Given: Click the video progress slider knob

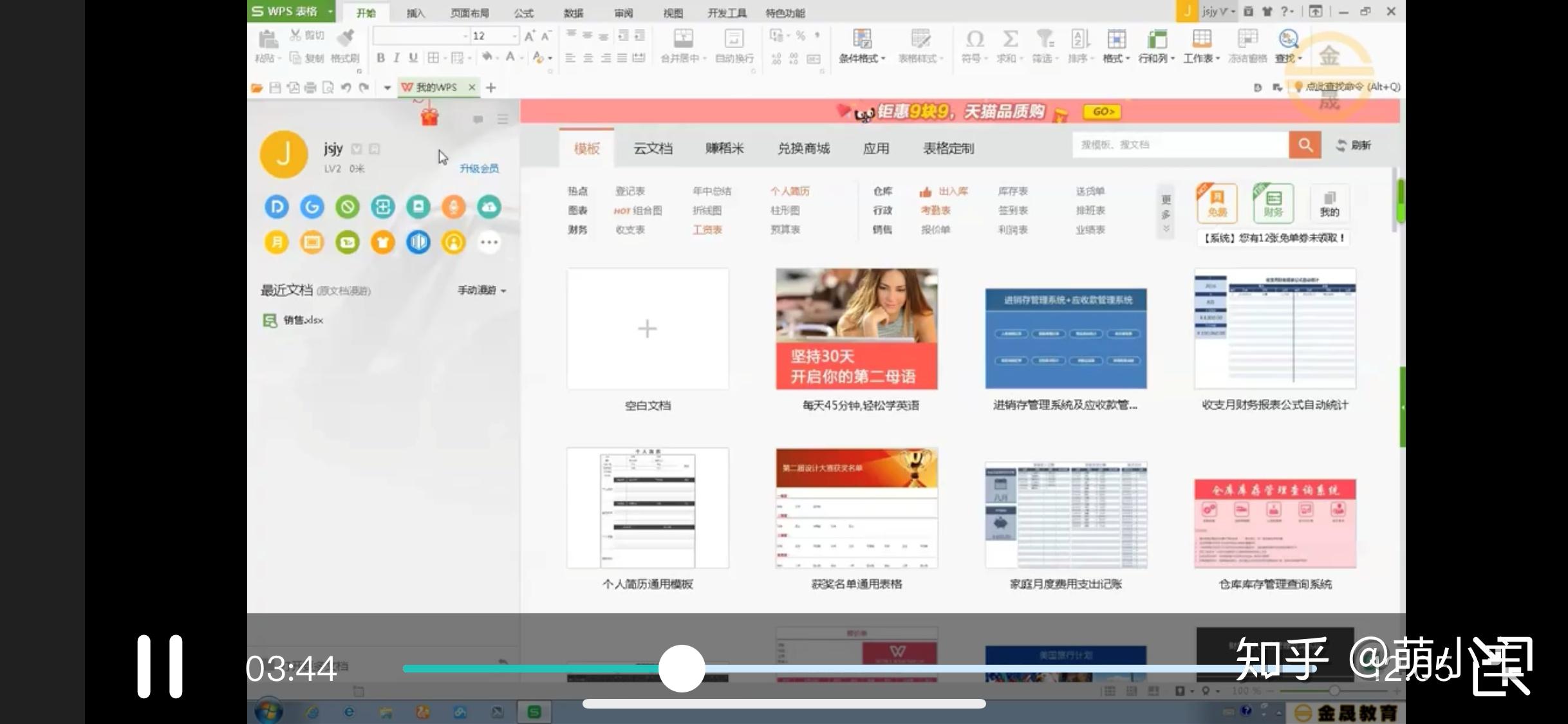Looking at the screenshot, I should (682, 669).
